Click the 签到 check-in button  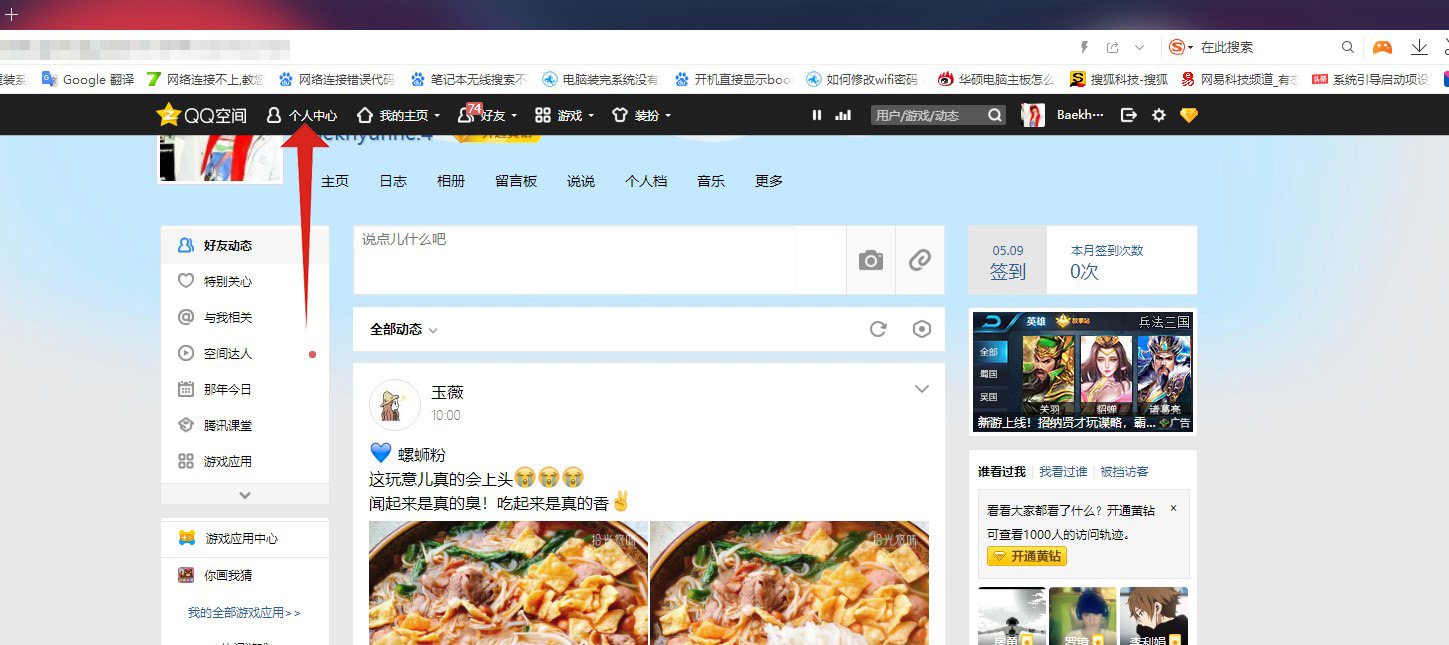click(1008, 262)
